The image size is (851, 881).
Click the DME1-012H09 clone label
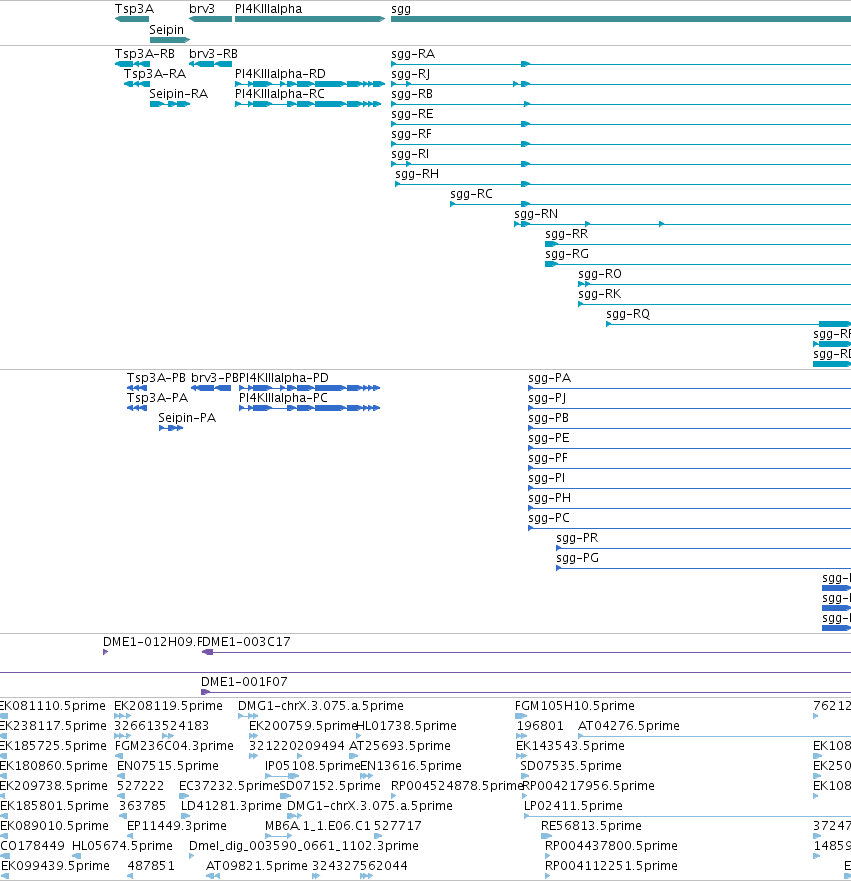click(x=151, y=642)
